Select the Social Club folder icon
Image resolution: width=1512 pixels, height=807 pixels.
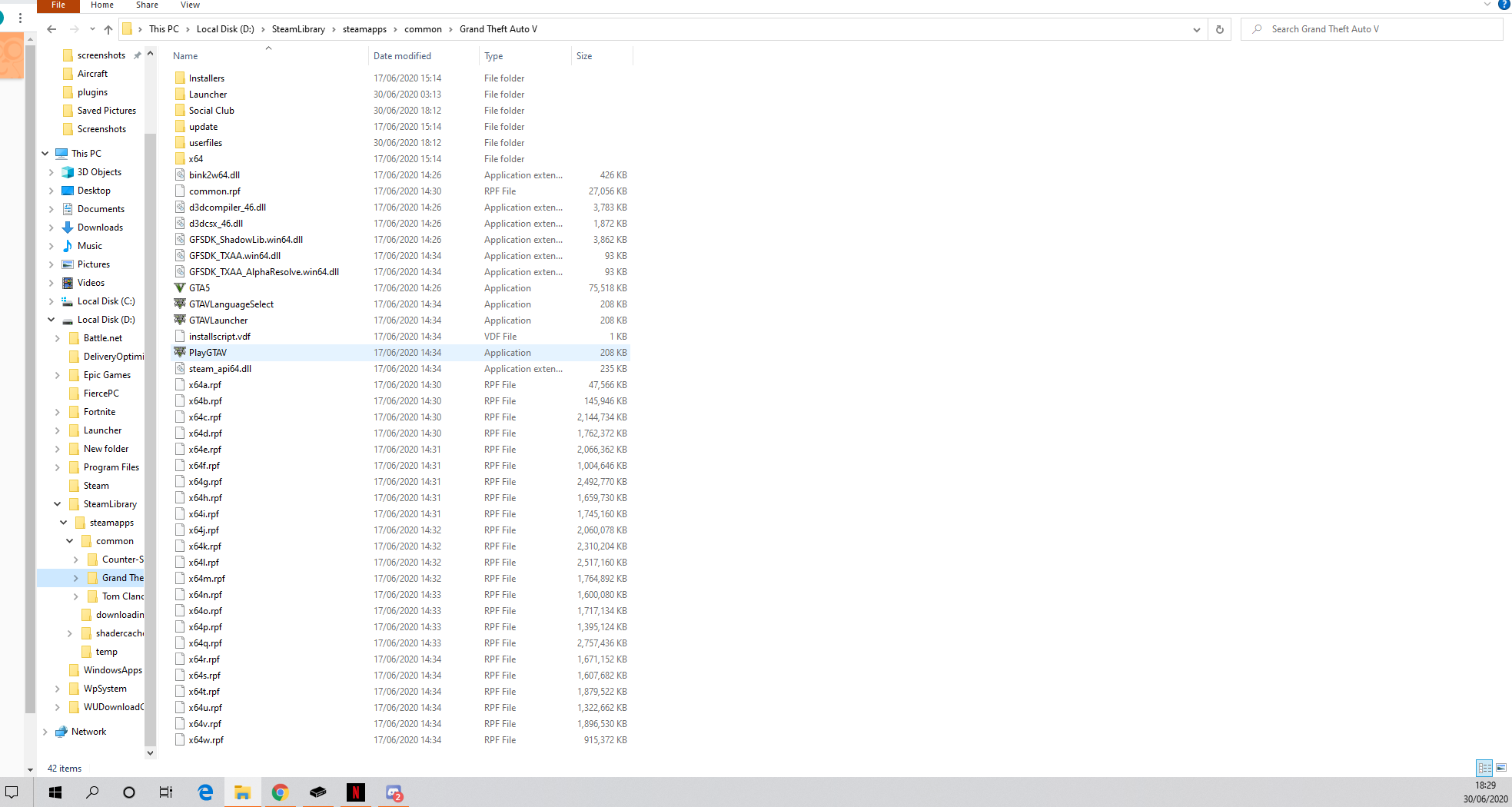pyautogui.click(x=180, y=111)
